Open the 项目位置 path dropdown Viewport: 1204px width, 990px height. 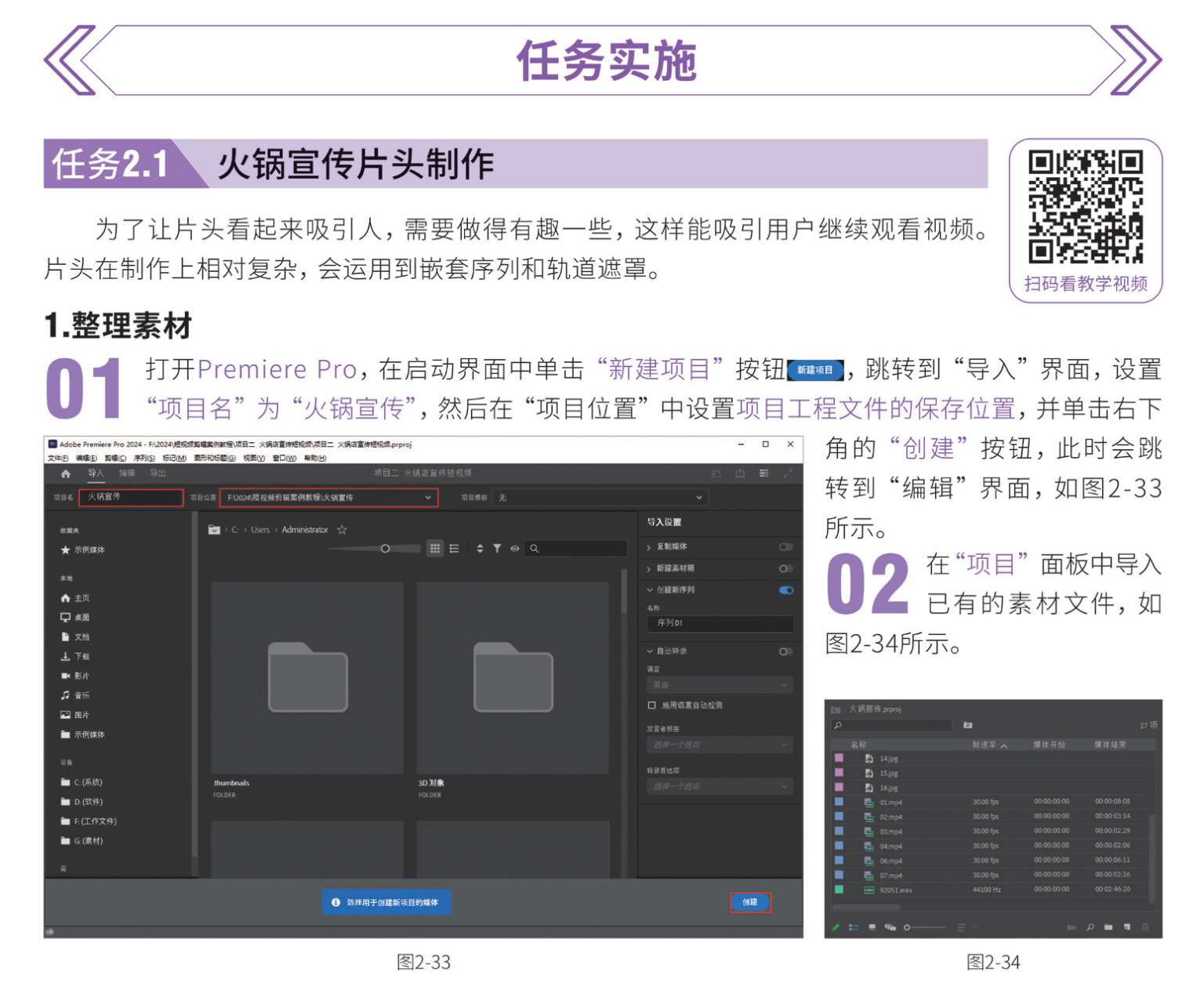(x=428, y=498)
